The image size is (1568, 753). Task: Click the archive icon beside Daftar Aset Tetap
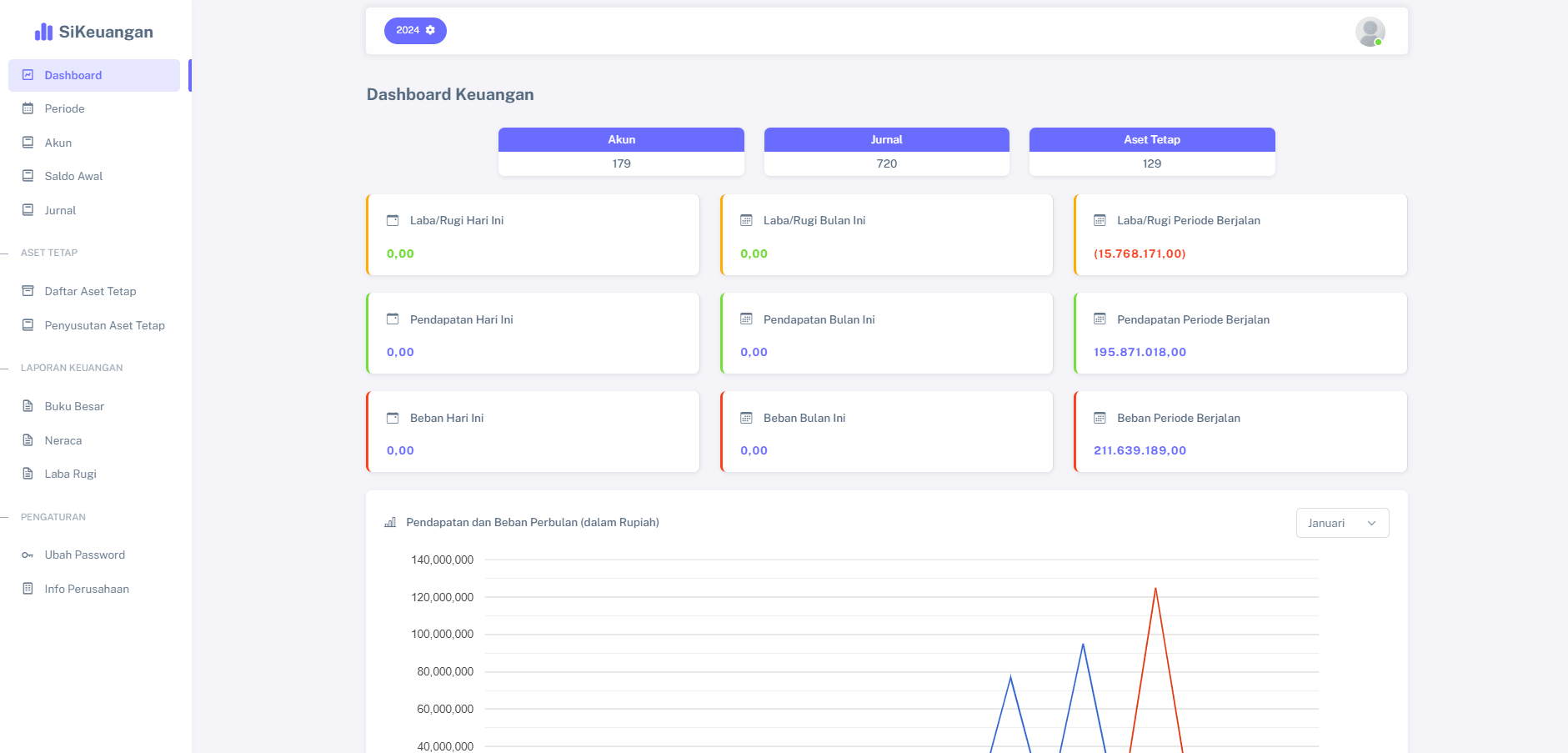[28, 291]
